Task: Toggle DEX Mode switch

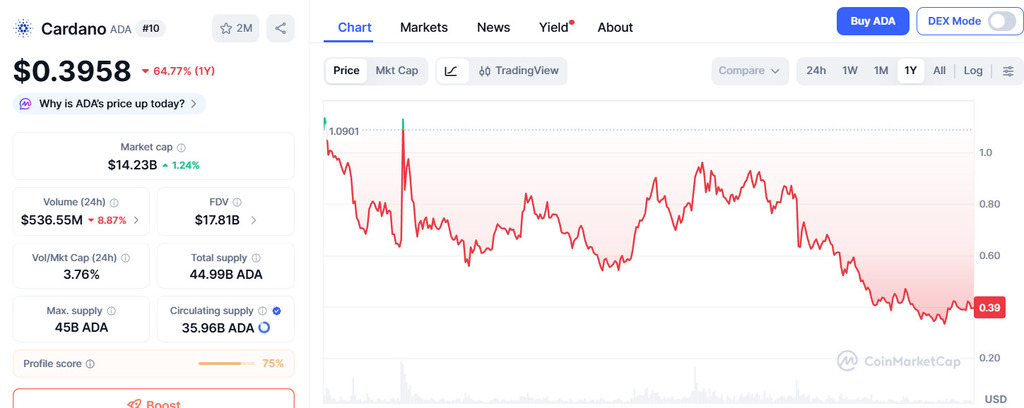Action: [x=1001, y=21]
